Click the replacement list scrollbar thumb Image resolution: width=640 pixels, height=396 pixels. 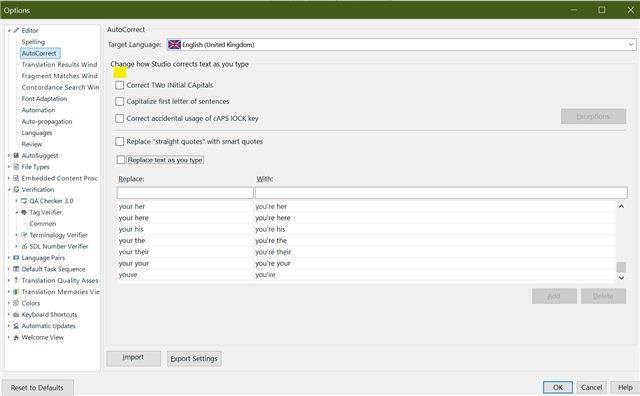coord(621,267)
